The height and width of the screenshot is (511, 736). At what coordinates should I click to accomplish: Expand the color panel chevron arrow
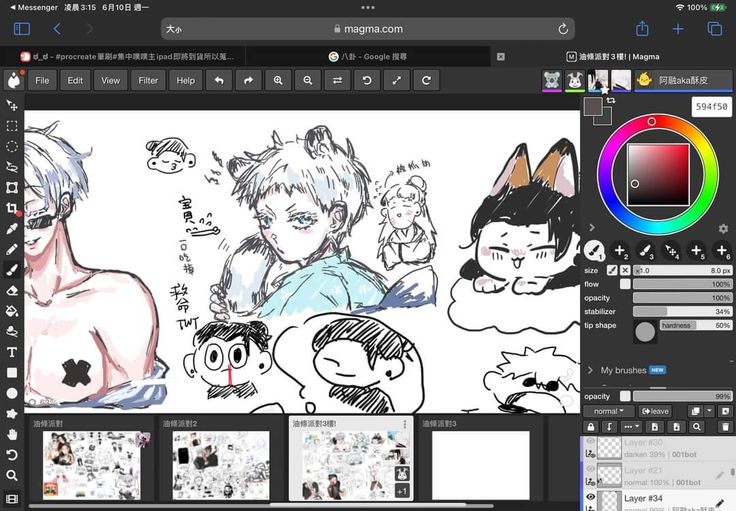[592, 228]
